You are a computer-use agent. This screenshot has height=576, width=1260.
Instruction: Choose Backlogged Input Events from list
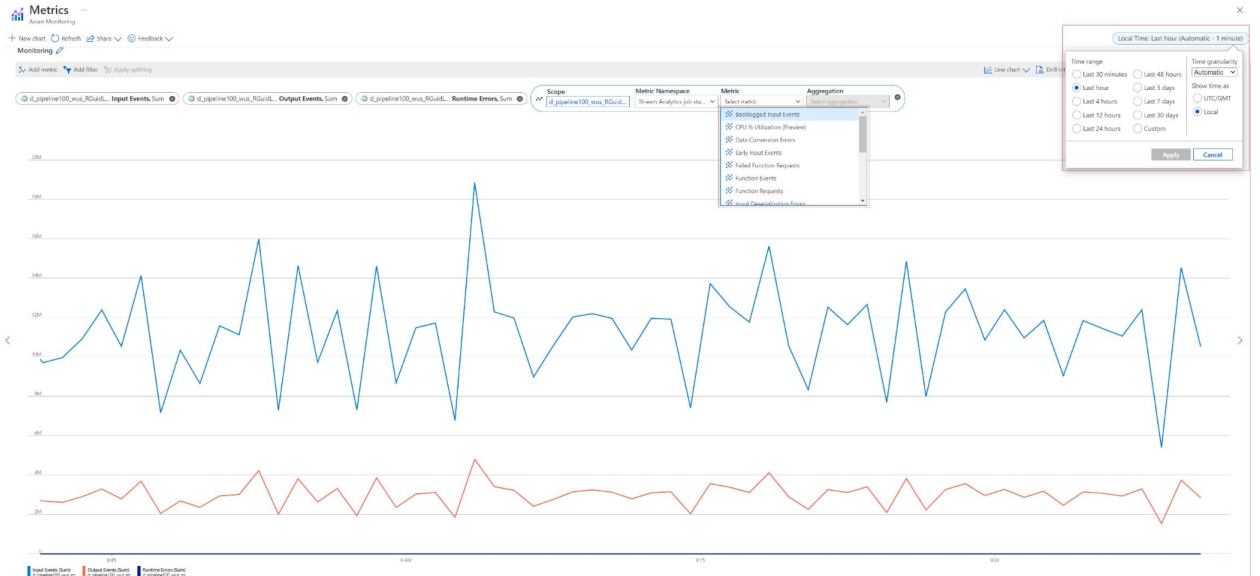[x=789, y=114]
